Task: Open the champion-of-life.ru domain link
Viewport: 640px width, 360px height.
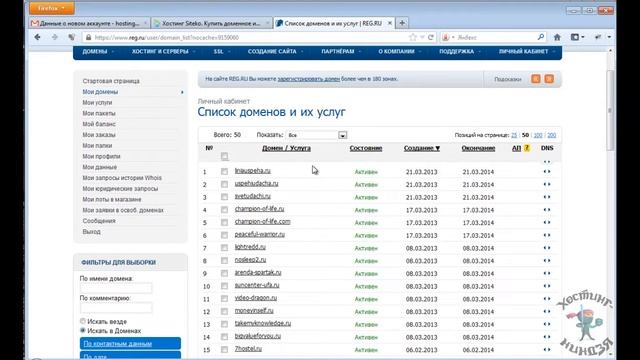Action: point(259,209)
